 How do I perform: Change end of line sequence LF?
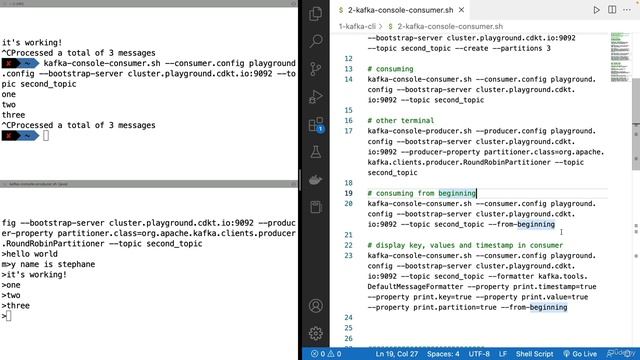503,354
